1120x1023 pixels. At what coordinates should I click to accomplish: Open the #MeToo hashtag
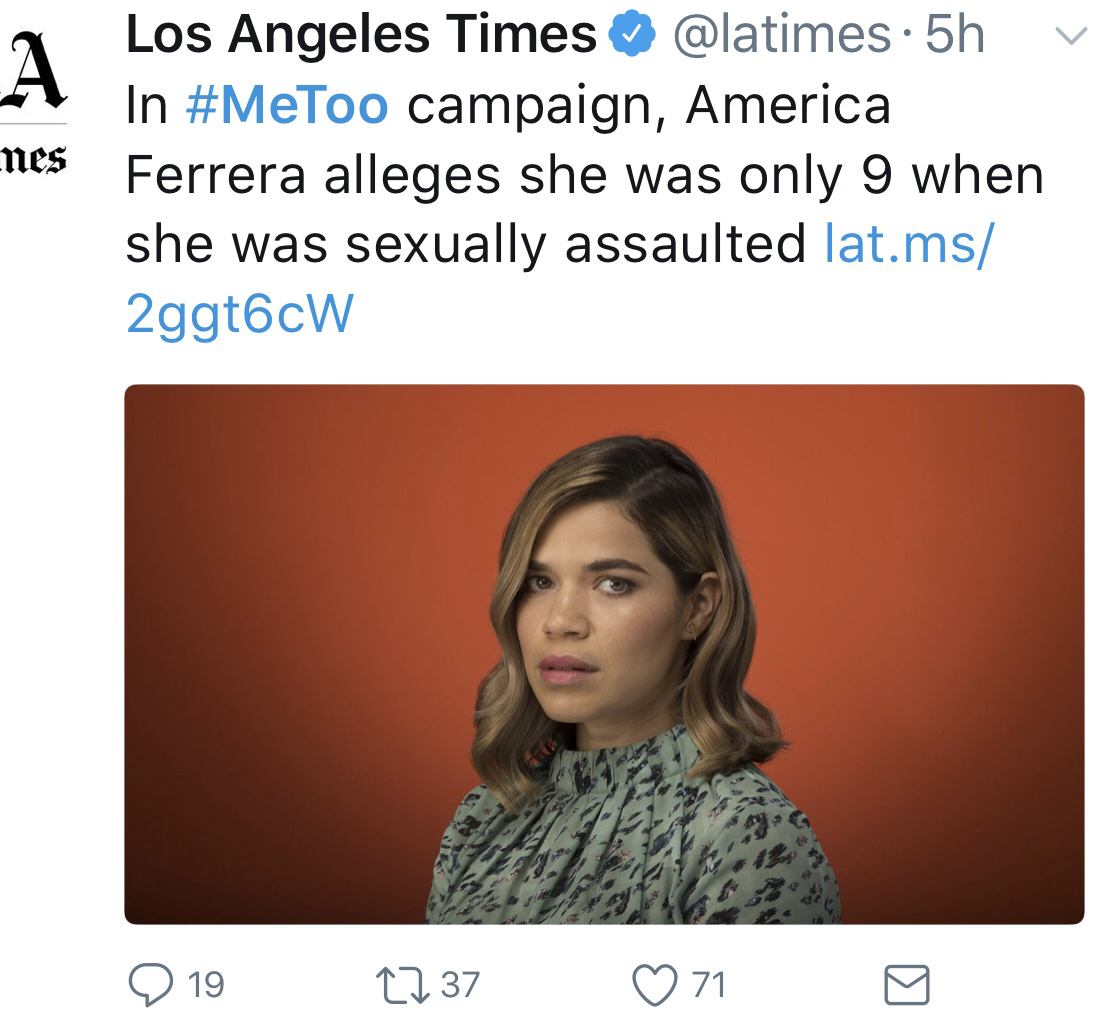(287, 107)
